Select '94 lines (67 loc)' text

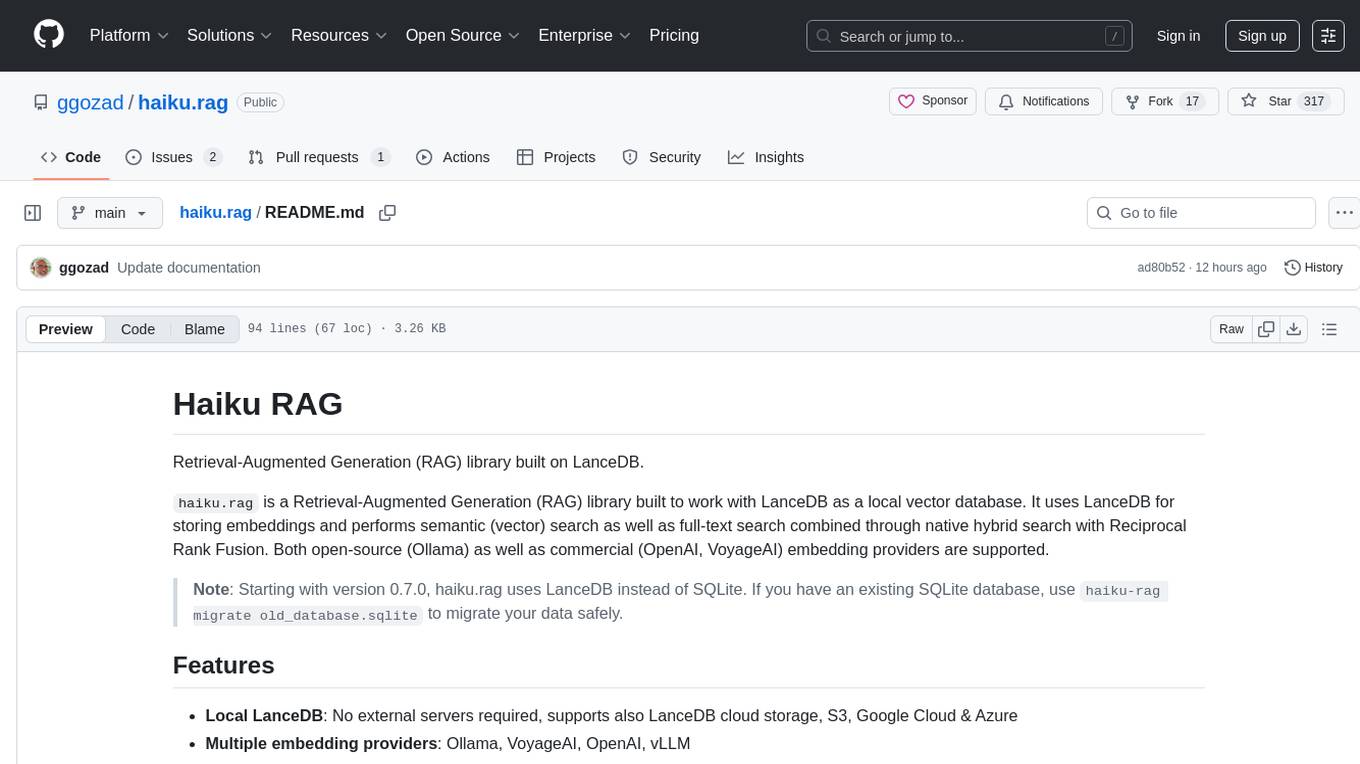[309, 329]
